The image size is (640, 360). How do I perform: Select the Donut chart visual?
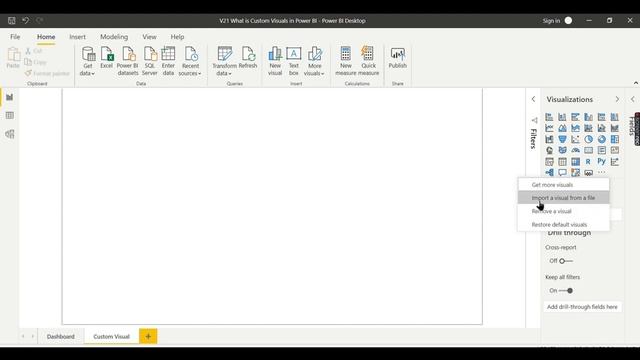pos(602,139)
